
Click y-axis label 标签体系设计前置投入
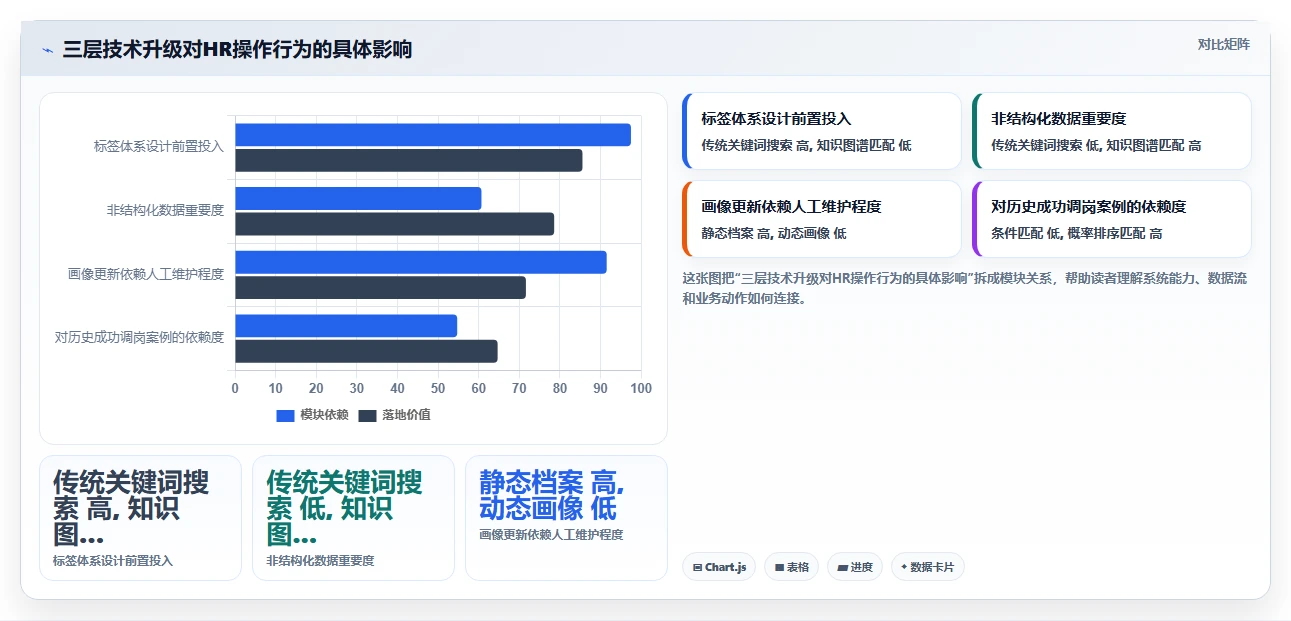pyautogui.click(x=159, y=146)
